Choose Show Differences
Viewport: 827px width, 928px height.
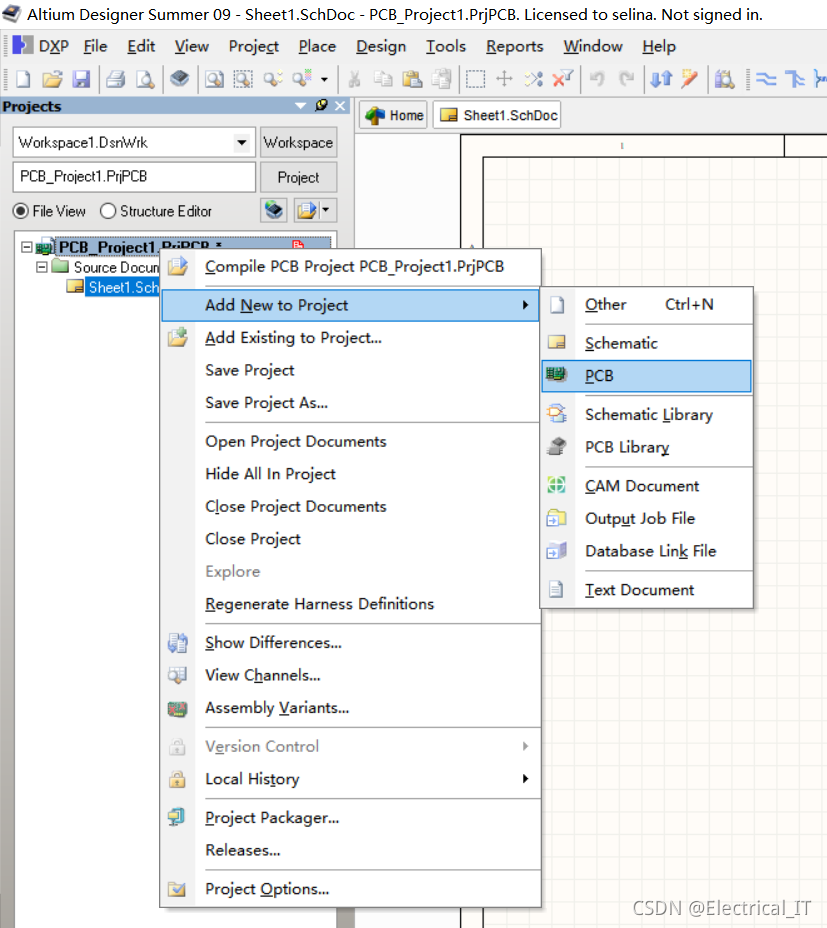[351, 643]
